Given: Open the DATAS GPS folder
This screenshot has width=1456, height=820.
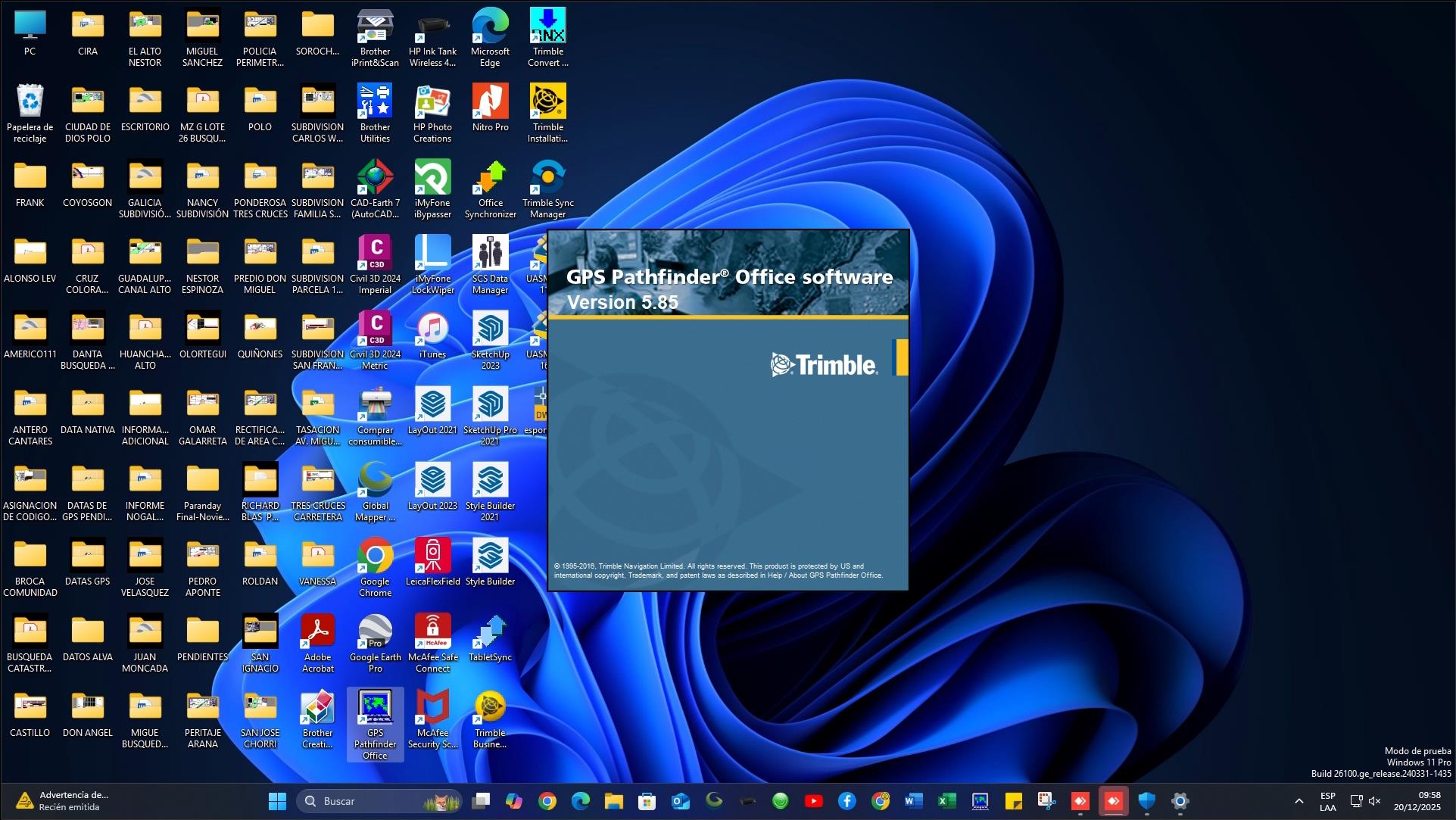Looking at the screenshot, I should coord(87,557).
